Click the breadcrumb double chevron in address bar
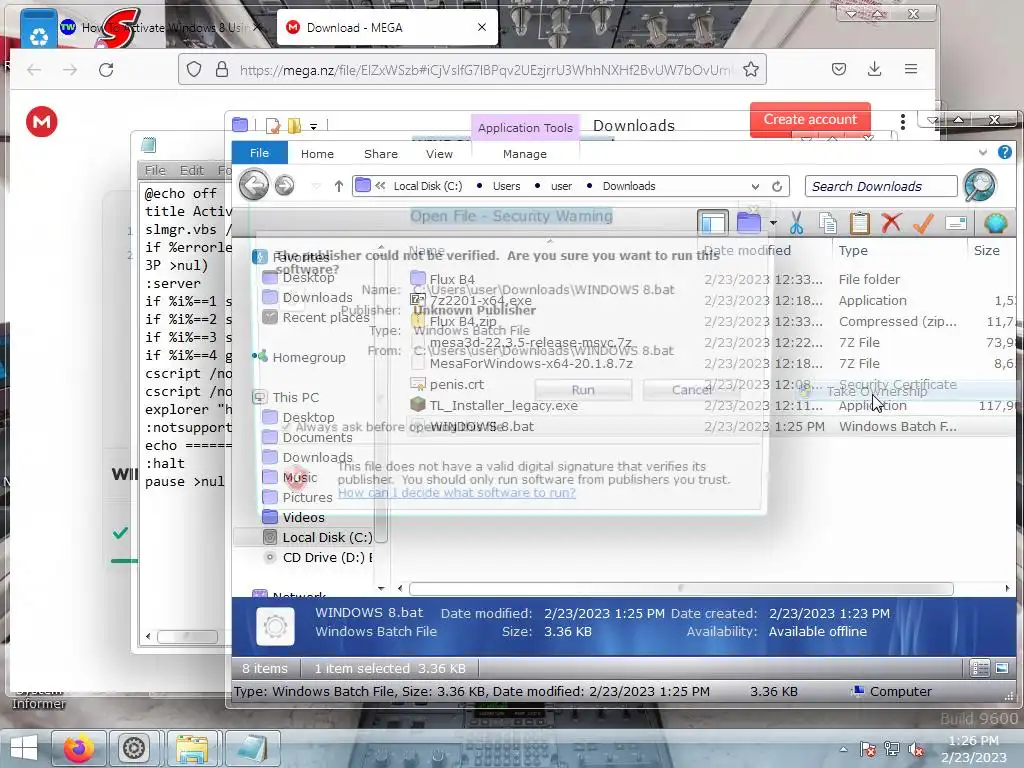 pyautogui.click(x=380, y=186)
